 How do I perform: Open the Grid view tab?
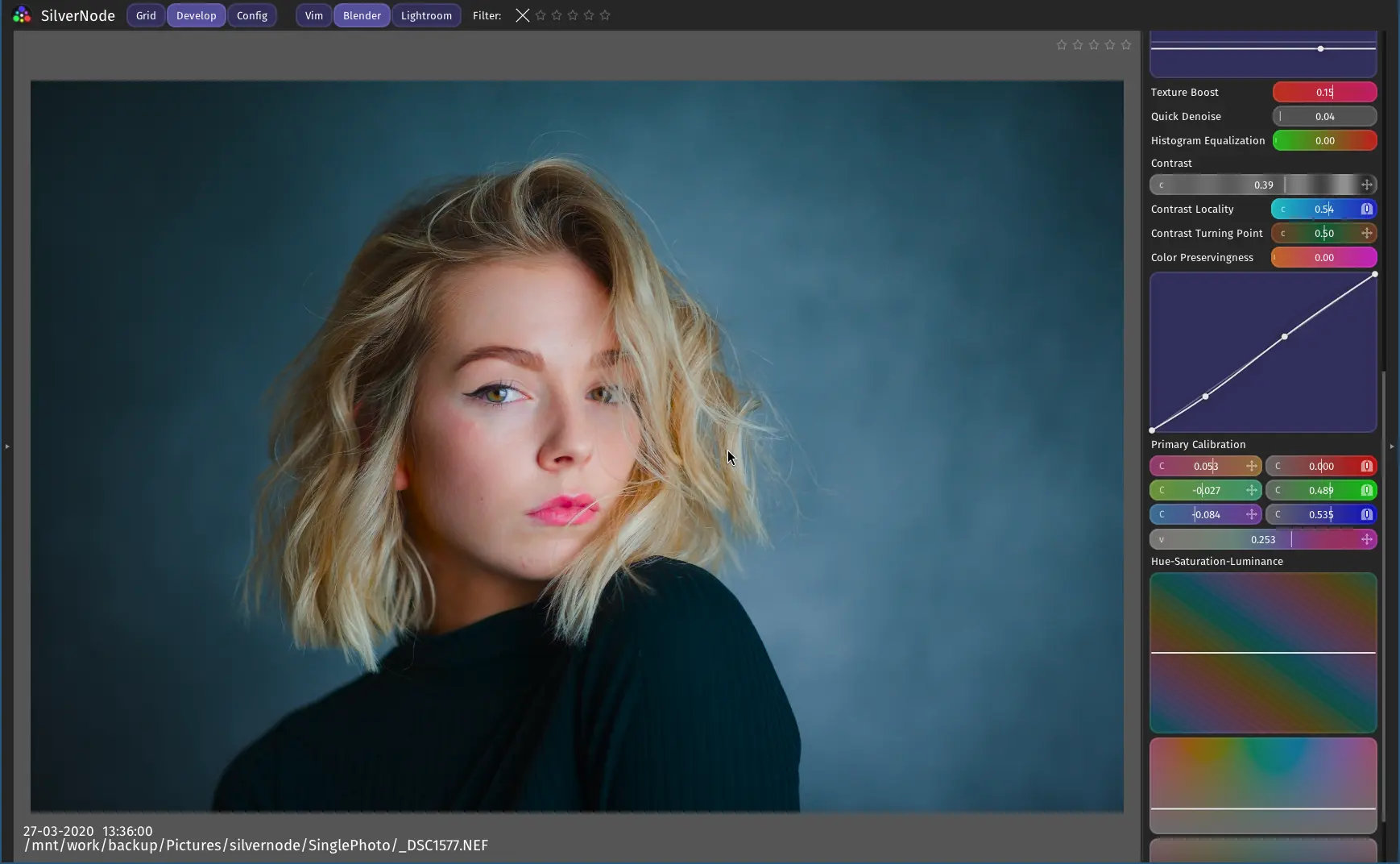click(146, 15)
